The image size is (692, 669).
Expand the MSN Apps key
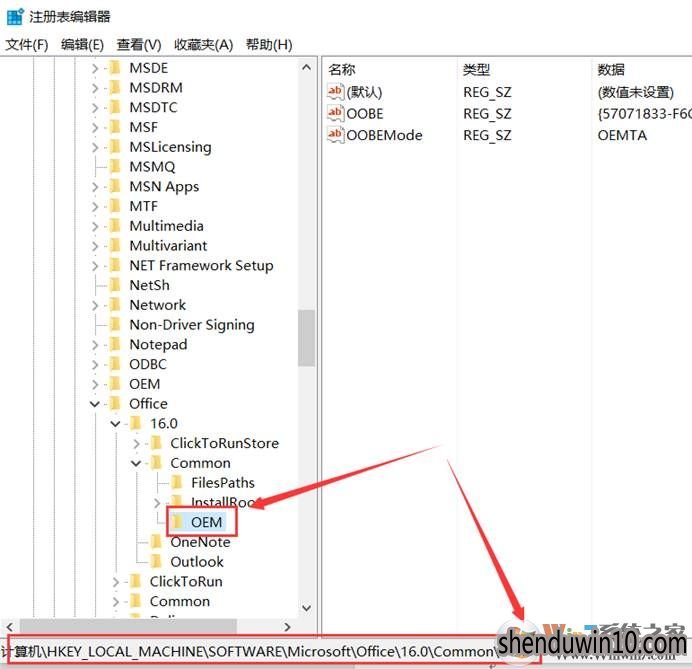(95, 187)
